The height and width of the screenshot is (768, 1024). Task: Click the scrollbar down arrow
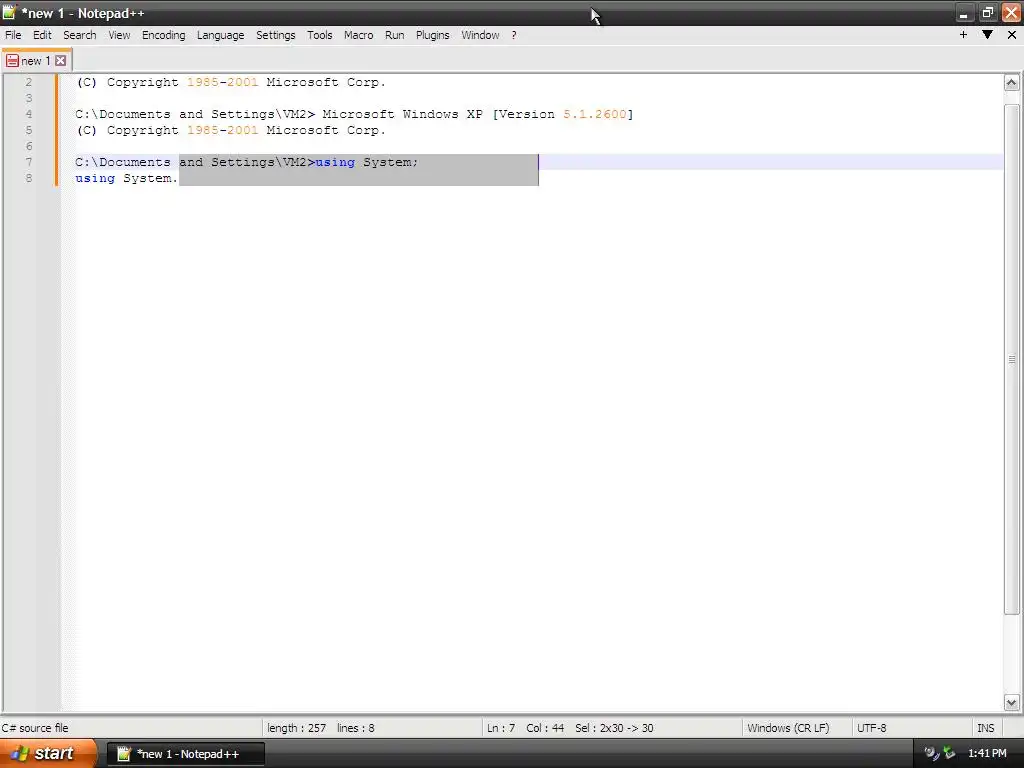[1011, 703]
